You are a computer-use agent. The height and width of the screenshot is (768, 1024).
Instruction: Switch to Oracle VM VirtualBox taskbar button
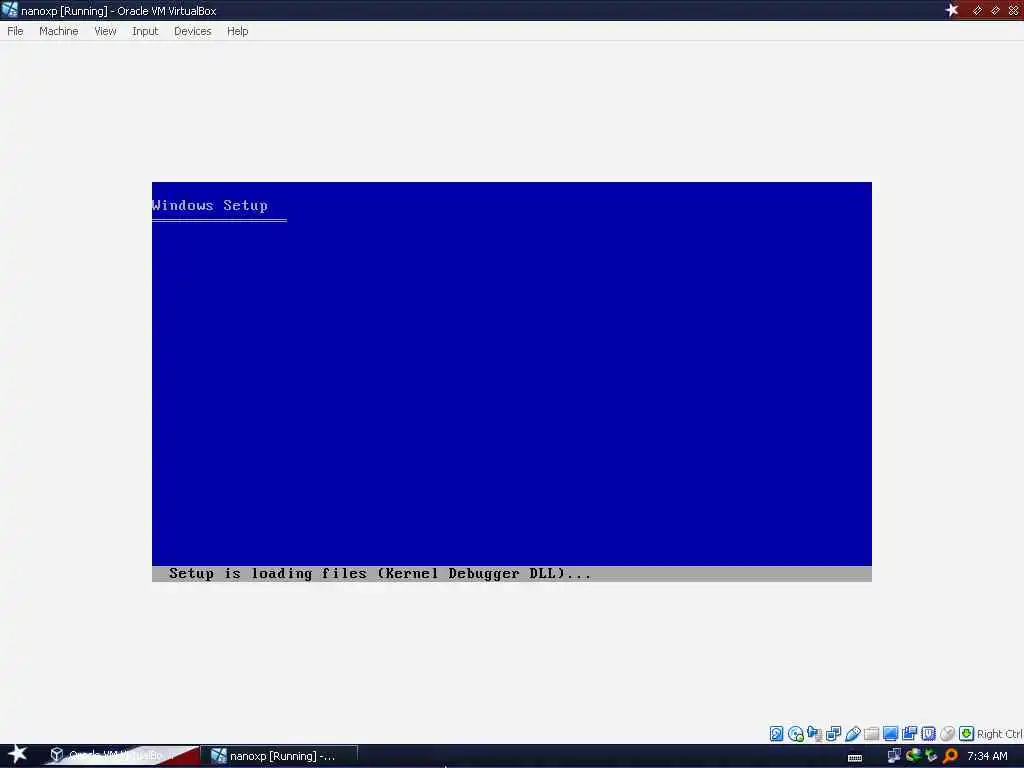pos(121,756)
